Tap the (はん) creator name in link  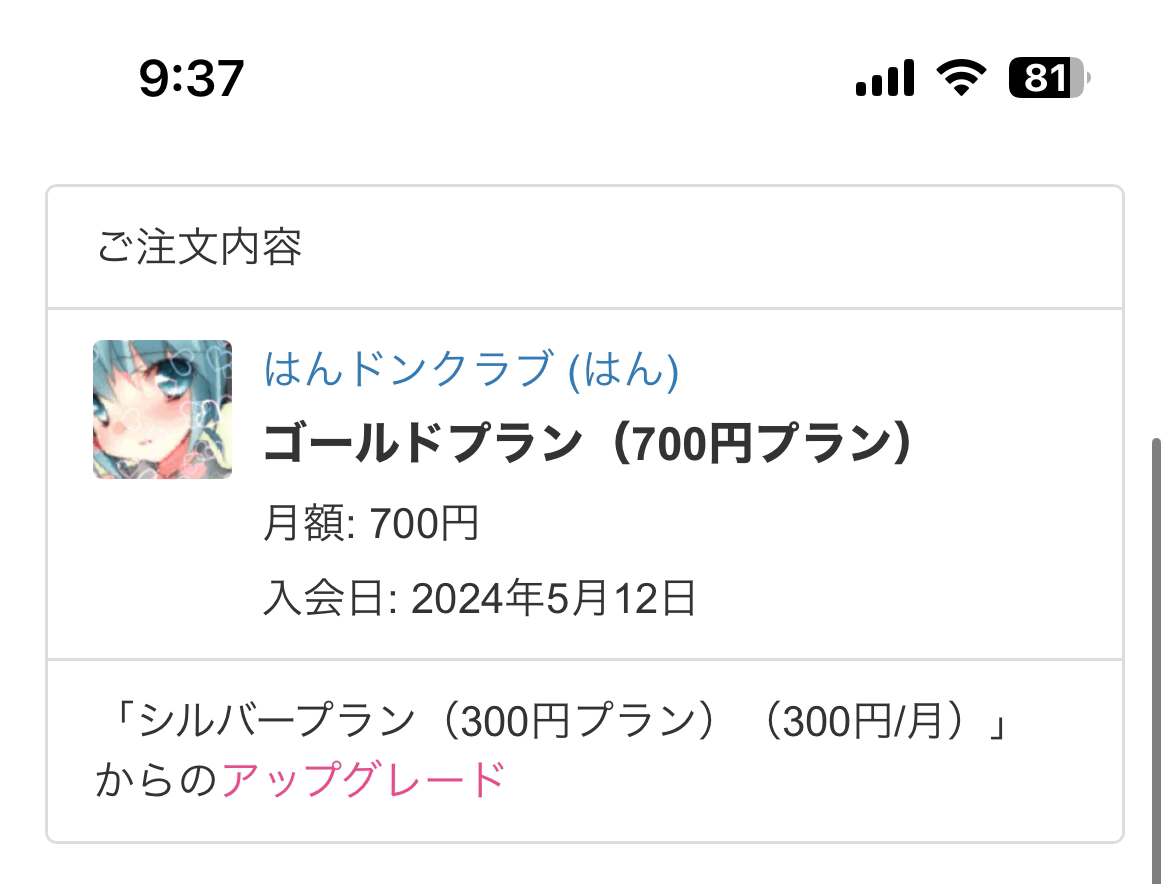click(624, 370)
